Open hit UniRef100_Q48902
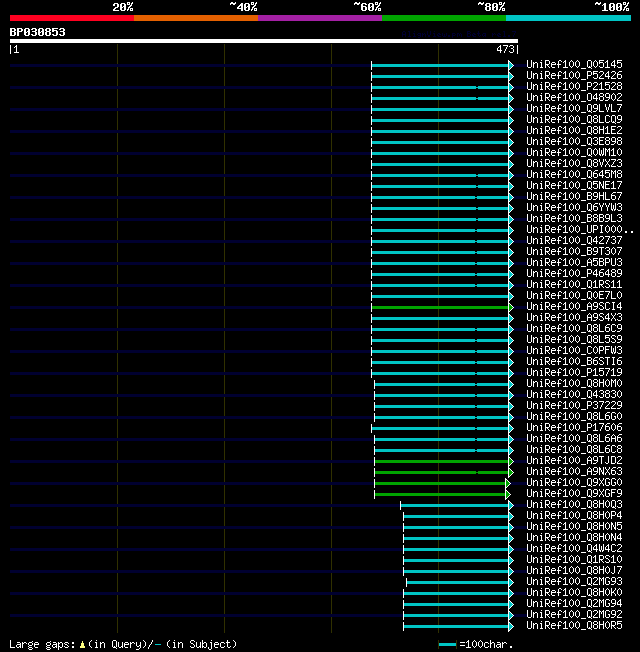640x652 pixels. coord(574,97)
